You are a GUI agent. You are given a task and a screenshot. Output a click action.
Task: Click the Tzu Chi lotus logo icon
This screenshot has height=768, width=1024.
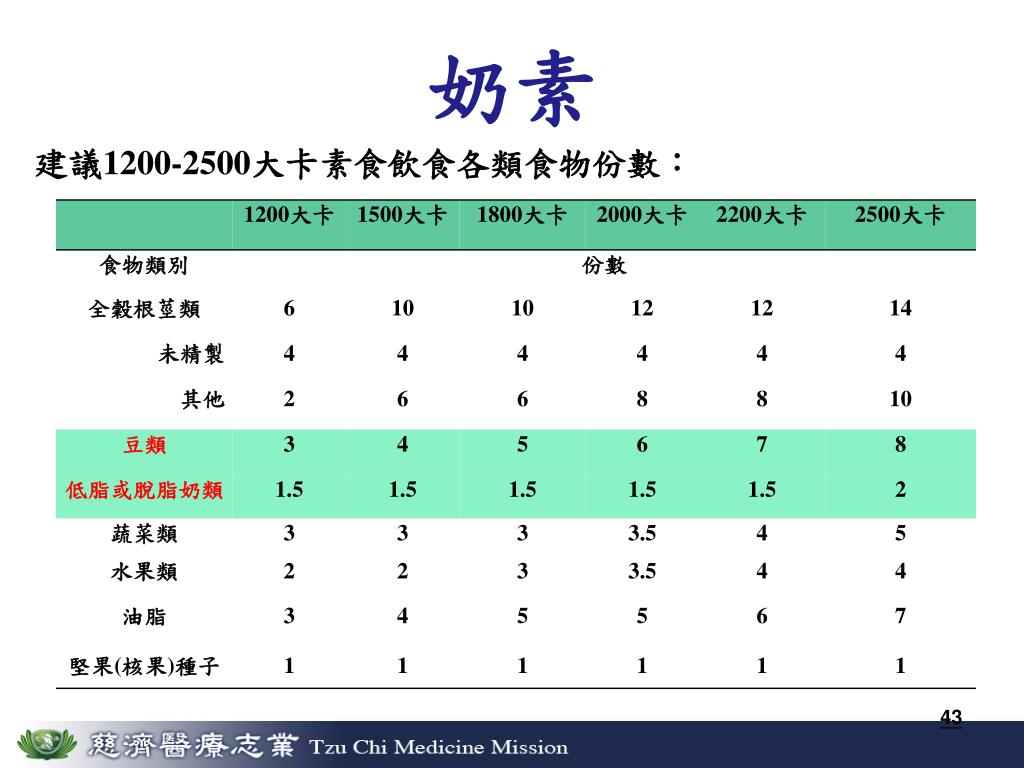(x=46, y=744)
